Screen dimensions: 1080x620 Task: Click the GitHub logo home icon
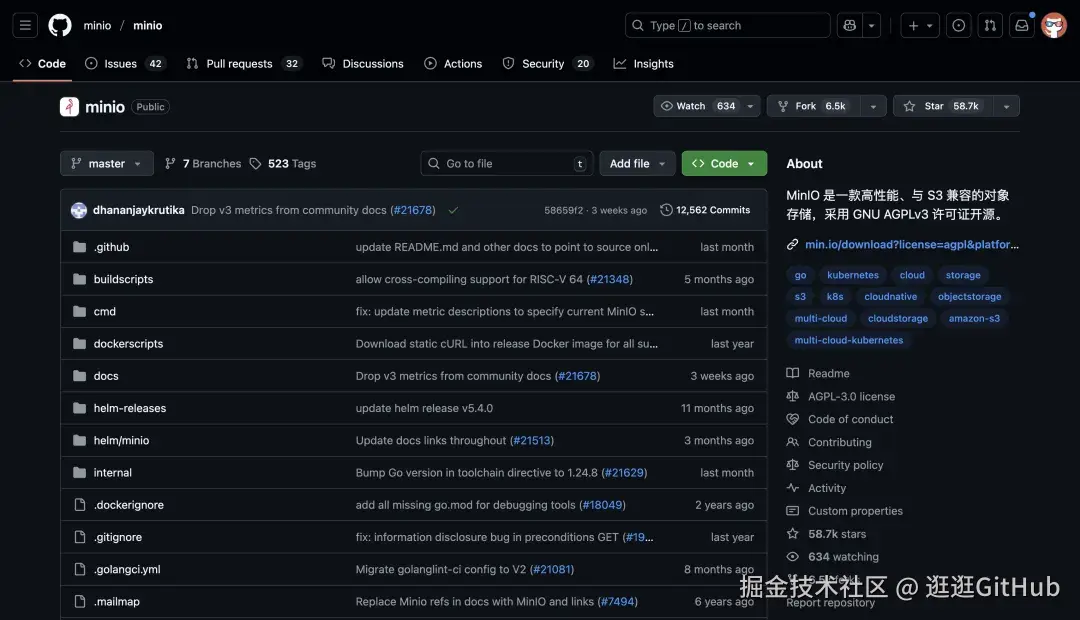(x=60, y=26)
